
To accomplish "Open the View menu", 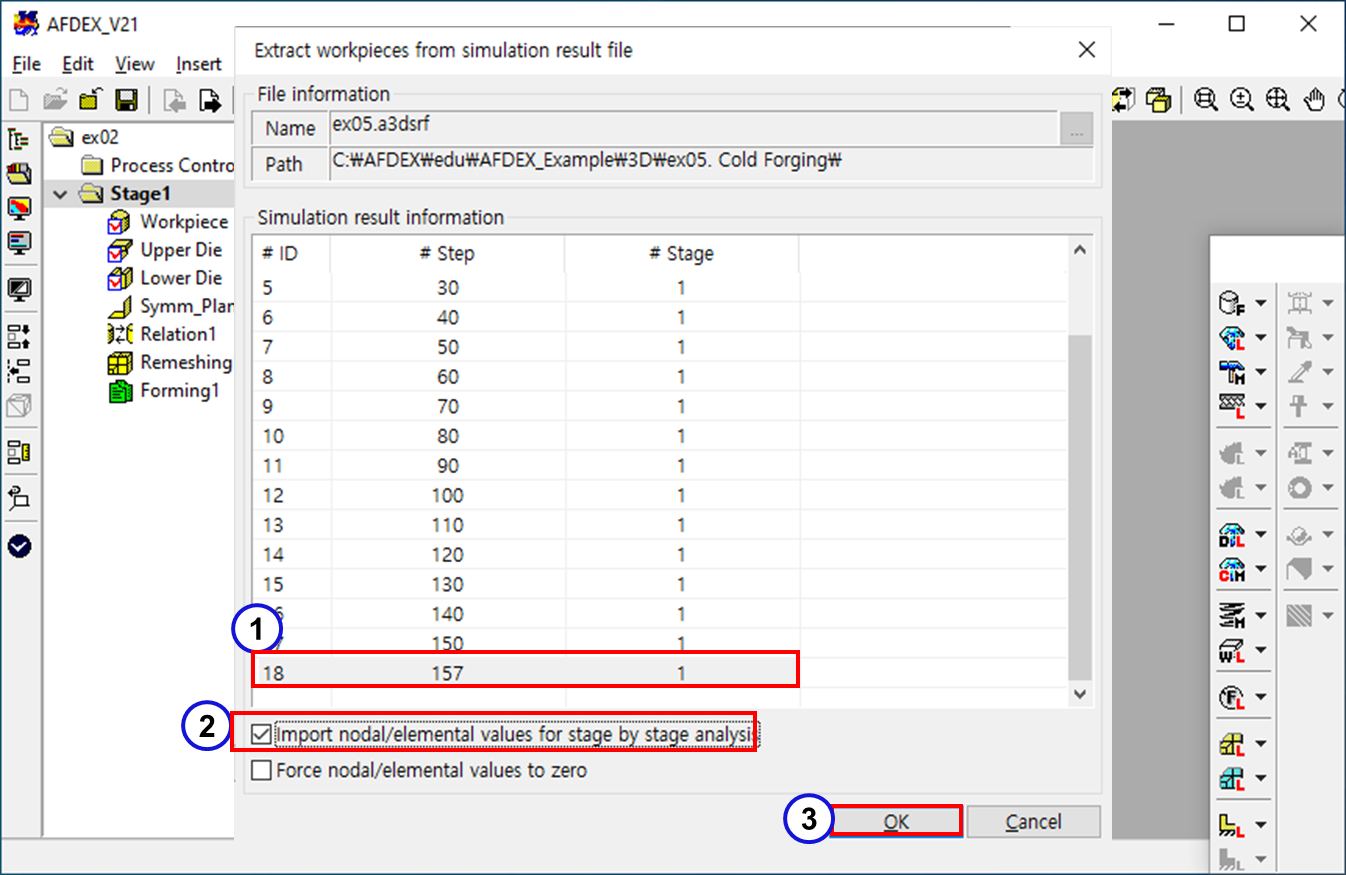I will point(134,64).
